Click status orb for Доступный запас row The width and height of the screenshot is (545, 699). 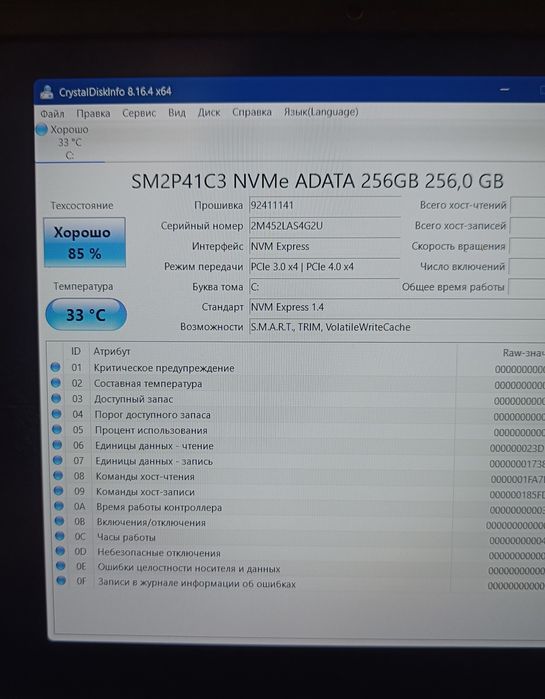pyautogui.click(x=56, y=398)
